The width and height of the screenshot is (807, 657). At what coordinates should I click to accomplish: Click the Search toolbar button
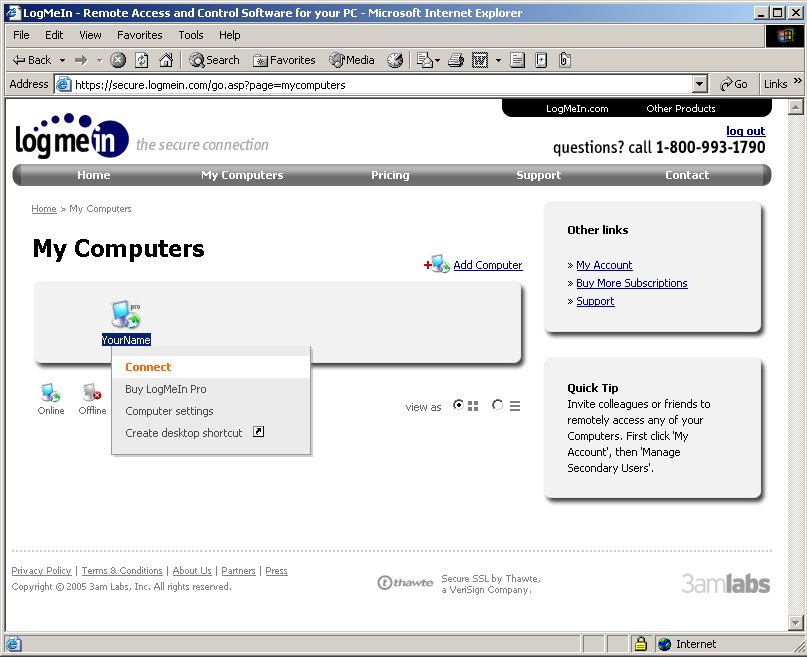[x=214, y=60]
